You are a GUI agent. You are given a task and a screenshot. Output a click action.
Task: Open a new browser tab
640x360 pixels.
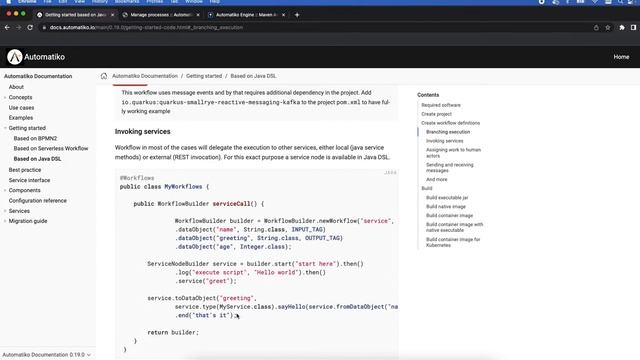coord(297,15)
